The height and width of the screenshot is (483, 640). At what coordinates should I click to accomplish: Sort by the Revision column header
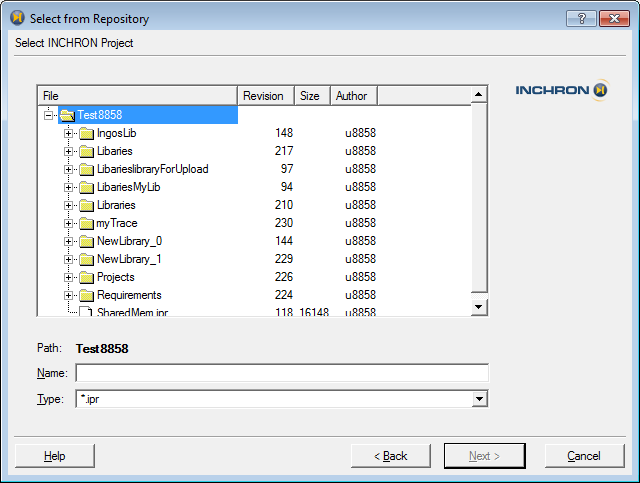266,96
